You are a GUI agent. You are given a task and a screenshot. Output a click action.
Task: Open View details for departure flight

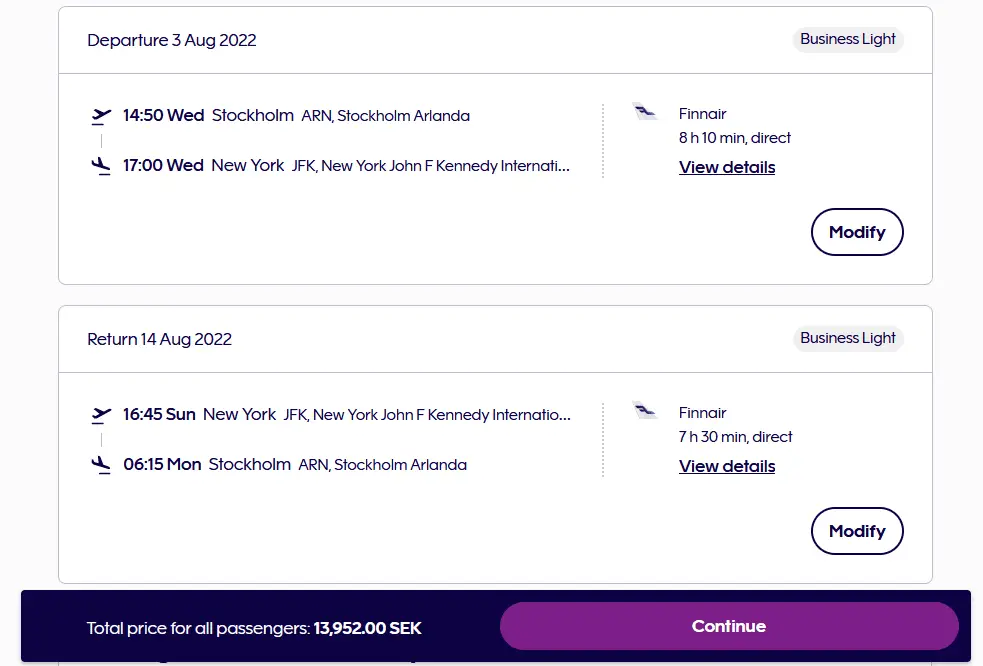click(727, 167)
